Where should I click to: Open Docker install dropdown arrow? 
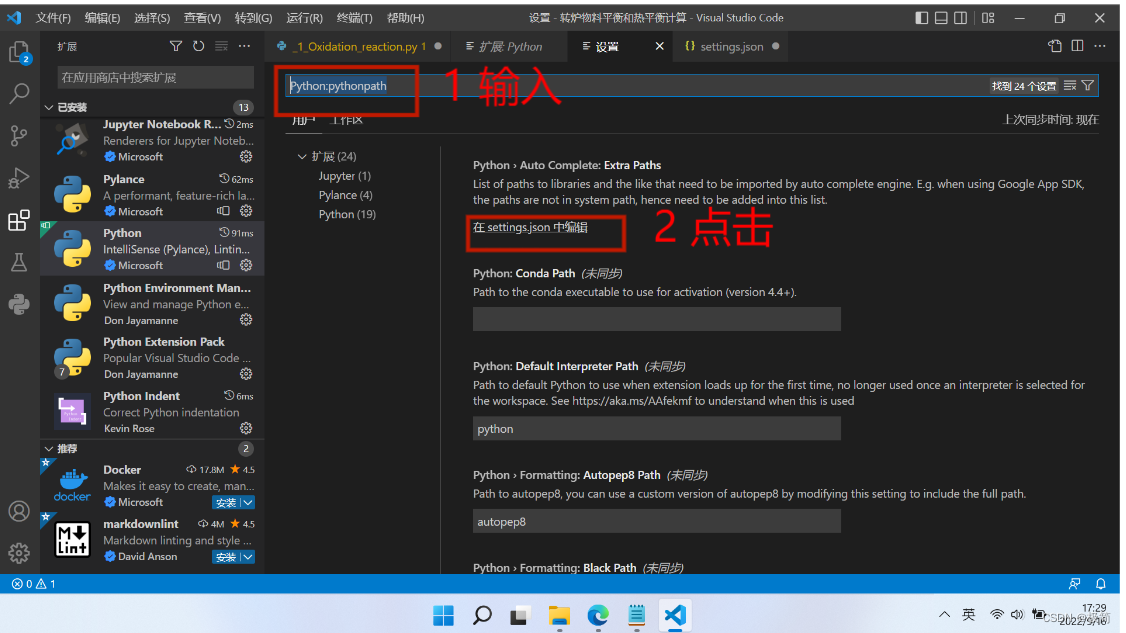point(248,502)
